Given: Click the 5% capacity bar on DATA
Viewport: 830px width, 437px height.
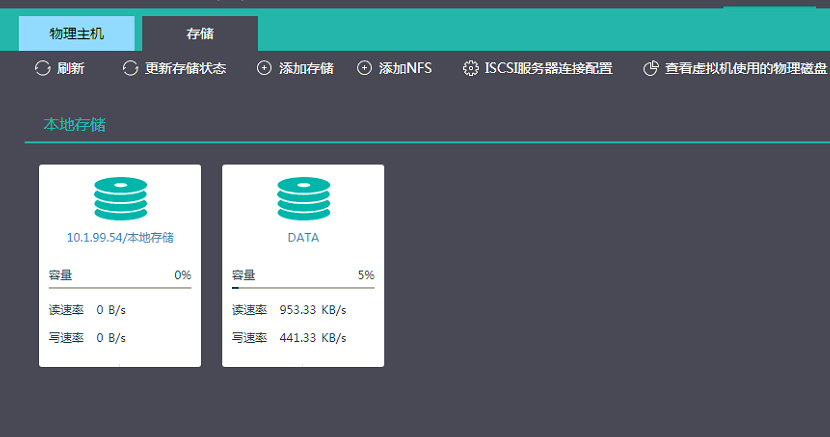Looking at the screenshot, I should 303,288.
